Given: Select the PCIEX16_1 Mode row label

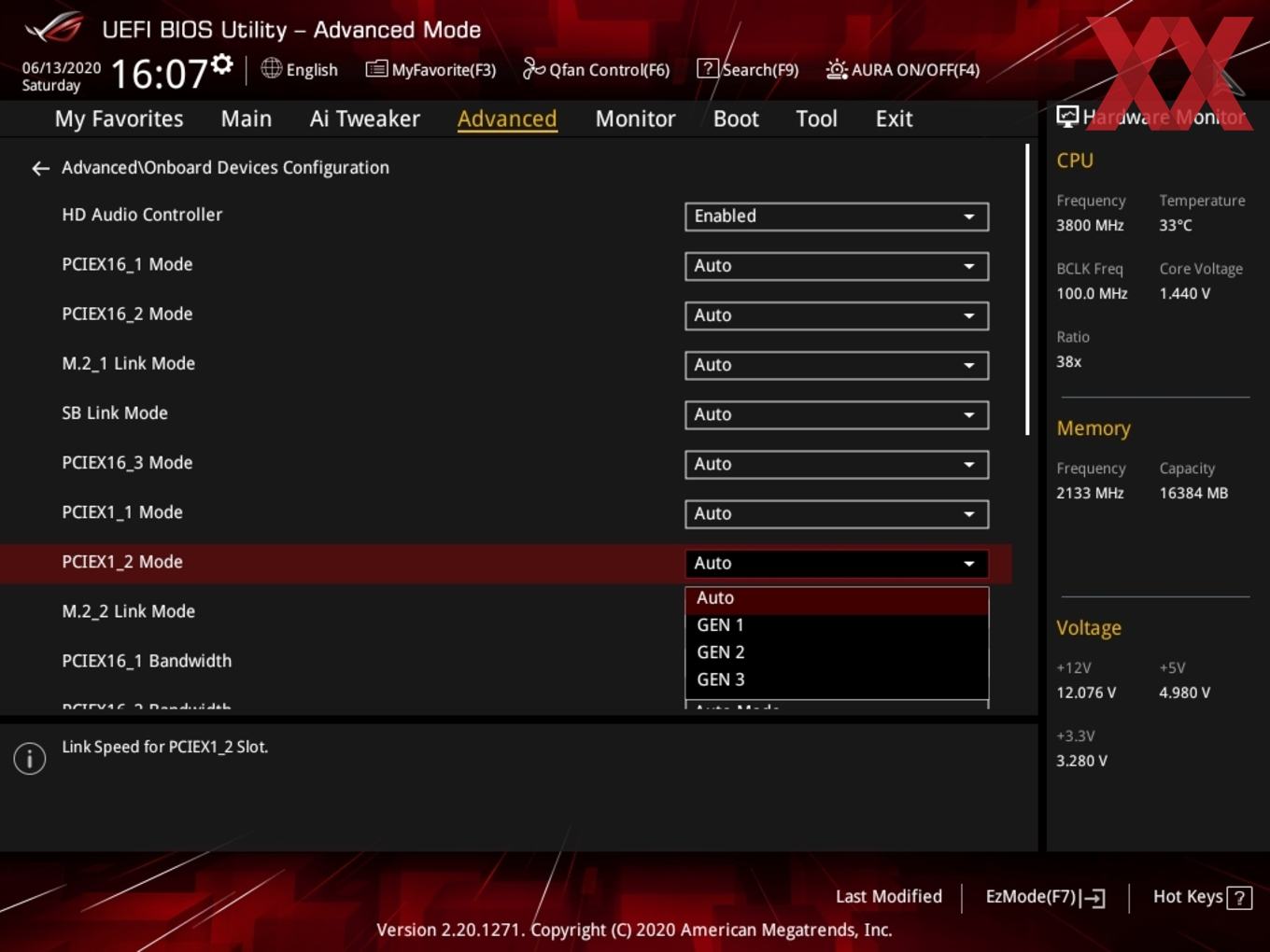Looking at the screenshot, I should pos(127,264).
